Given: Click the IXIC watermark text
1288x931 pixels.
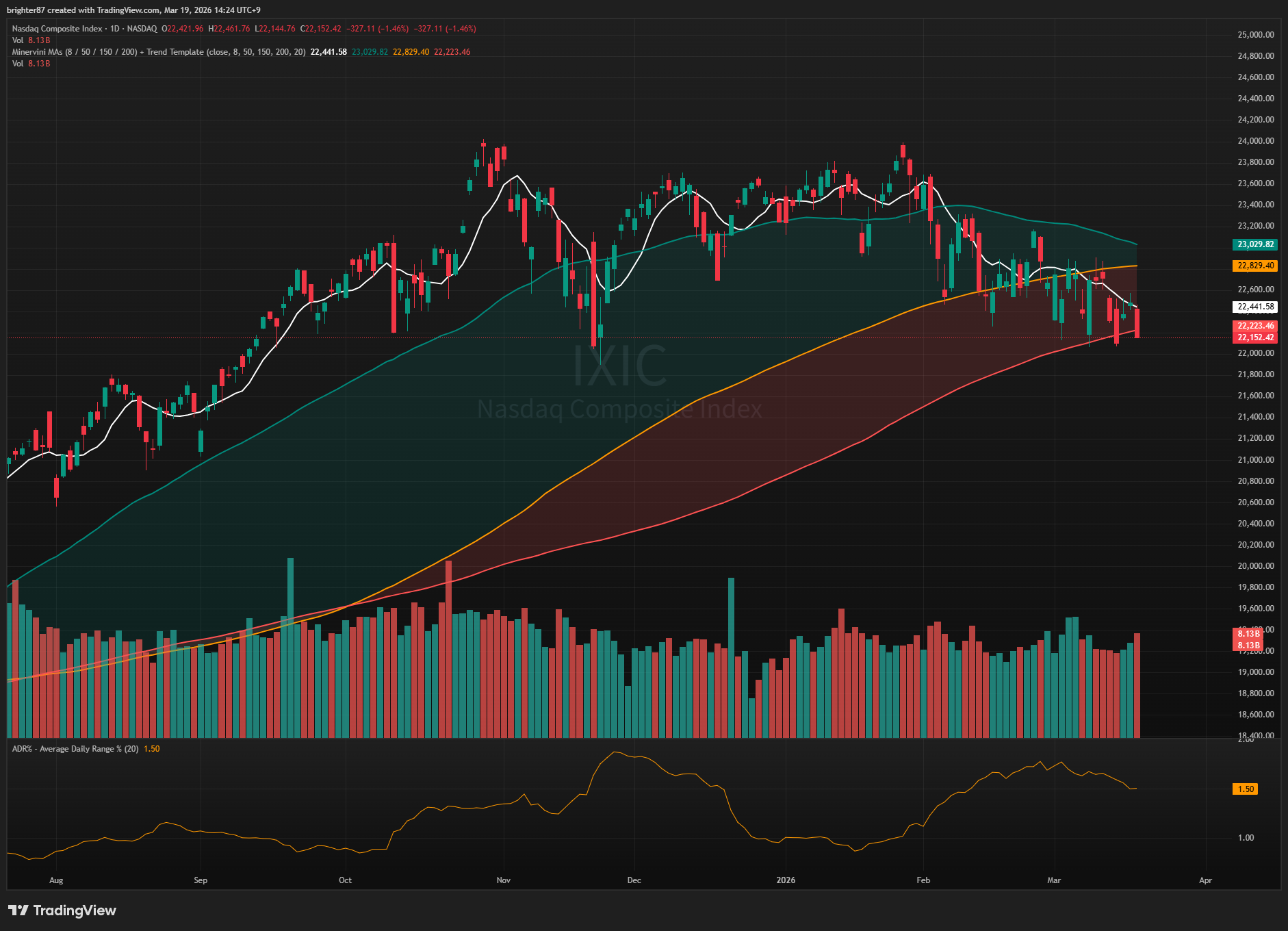Looking at the screenshot, I should pos(619,367).
